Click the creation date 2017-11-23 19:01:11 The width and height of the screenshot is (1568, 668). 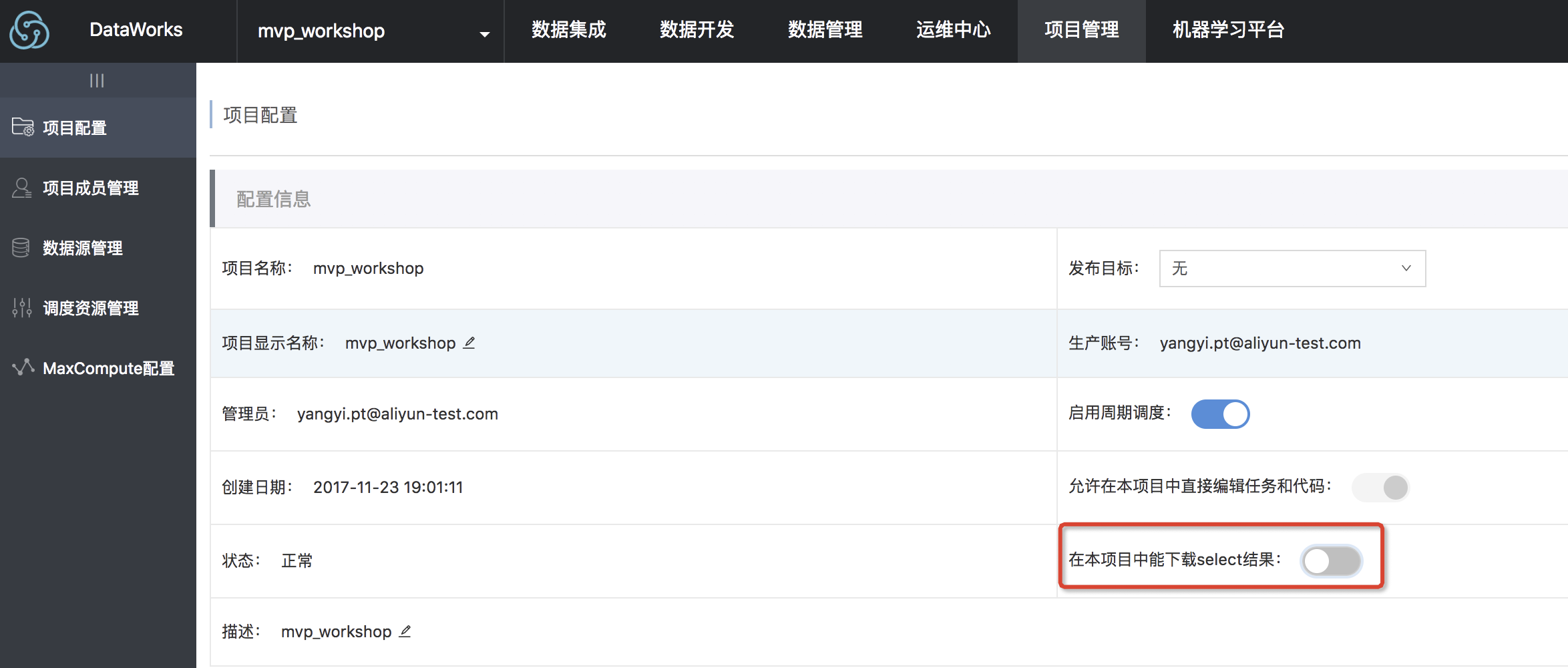[x=388, y=488]
